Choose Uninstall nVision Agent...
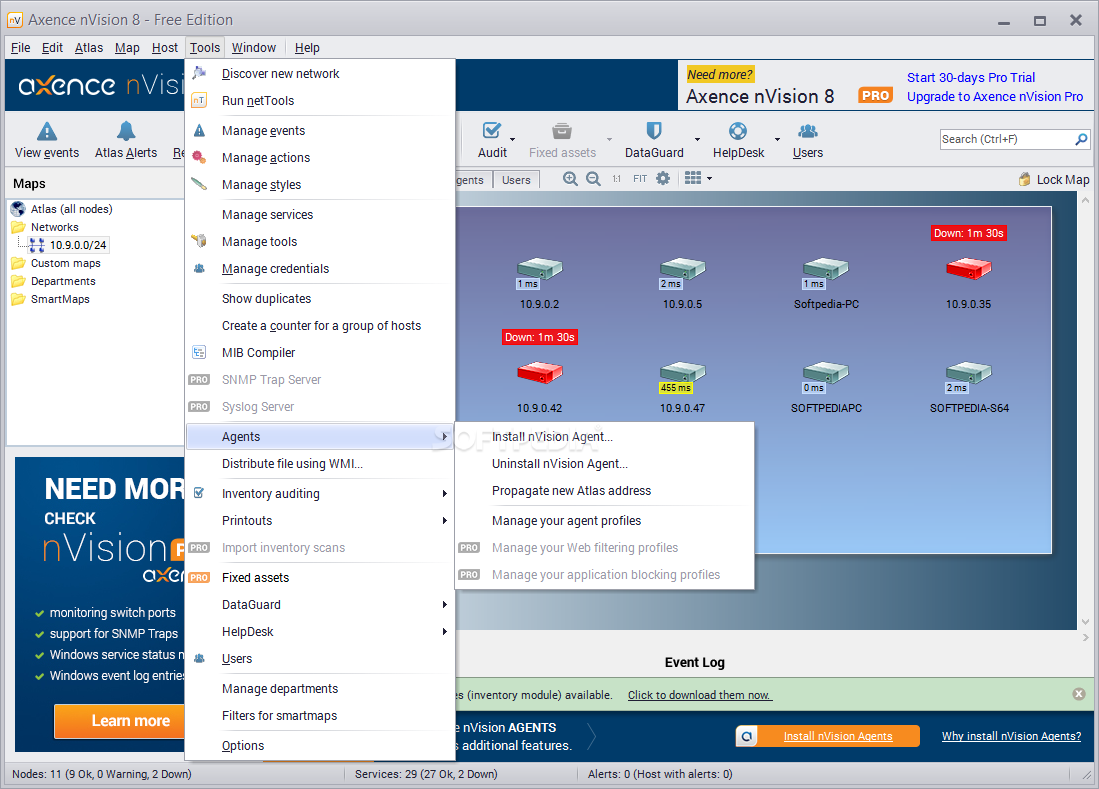Screen dimensions: 1099x789 coord(605,464)
